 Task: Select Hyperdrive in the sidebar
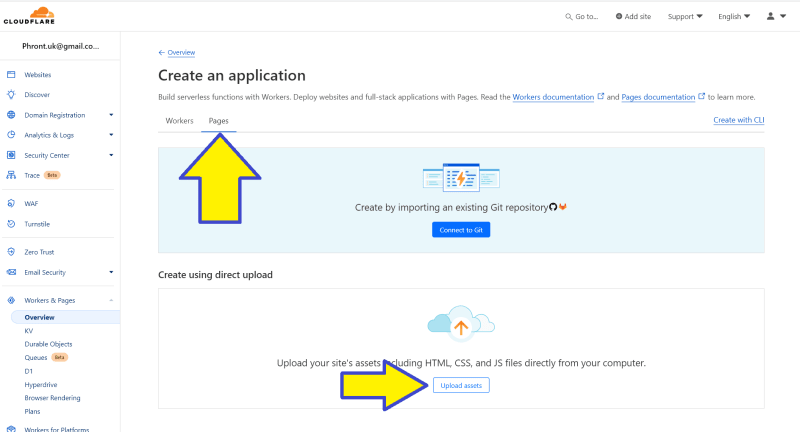(41, 385)
